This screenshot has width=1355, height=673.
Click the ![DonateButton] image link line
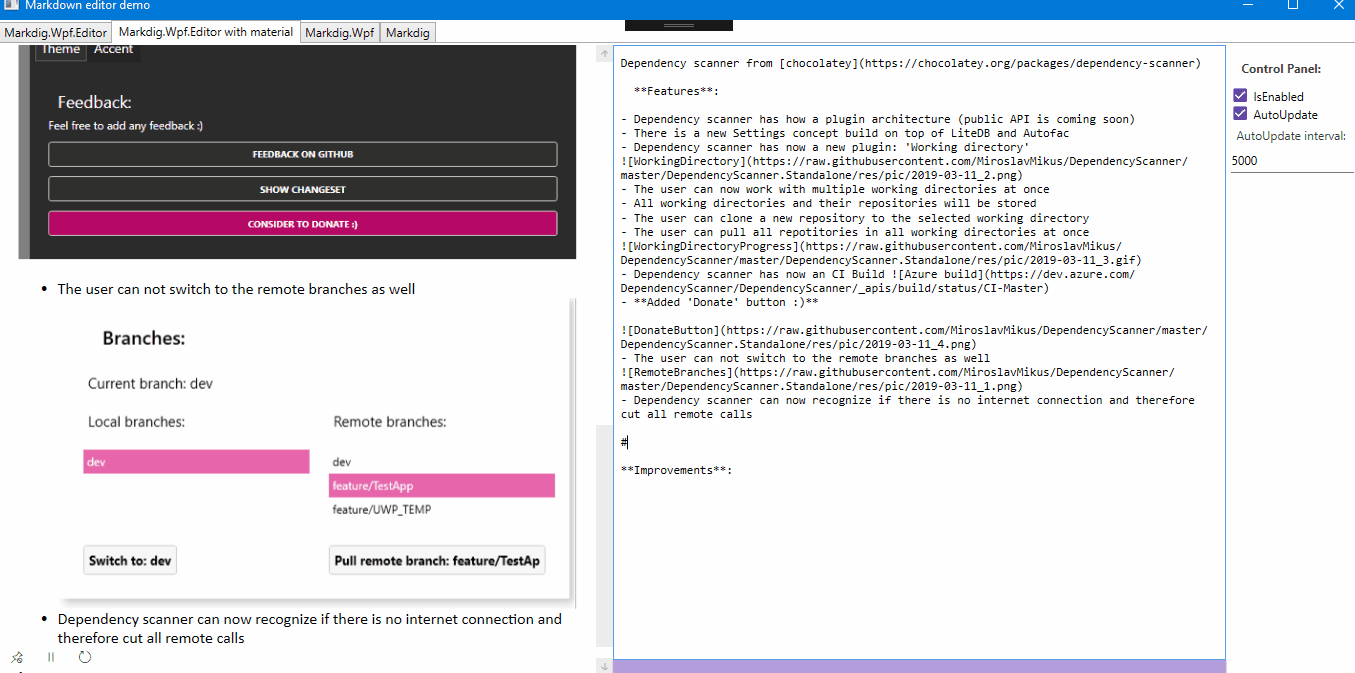(x=913, y=337)
